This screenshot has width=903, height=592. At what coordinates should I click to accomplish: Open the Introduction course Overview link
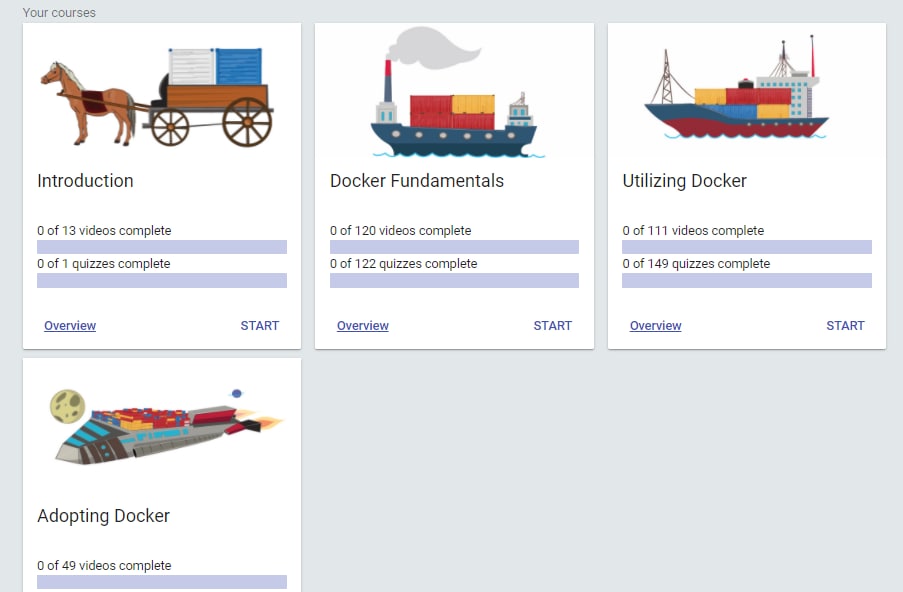click(x=70, y=326)
